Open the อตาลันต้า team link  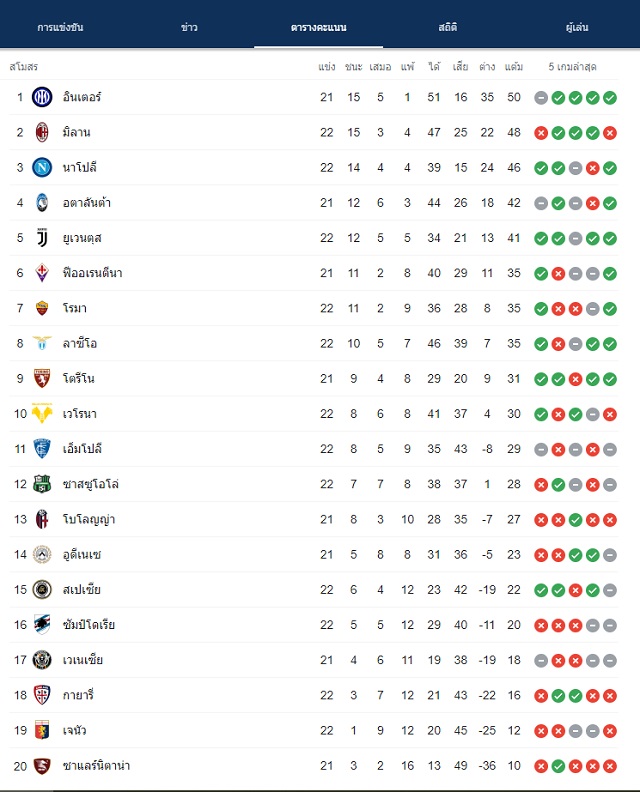coord(86,203)
